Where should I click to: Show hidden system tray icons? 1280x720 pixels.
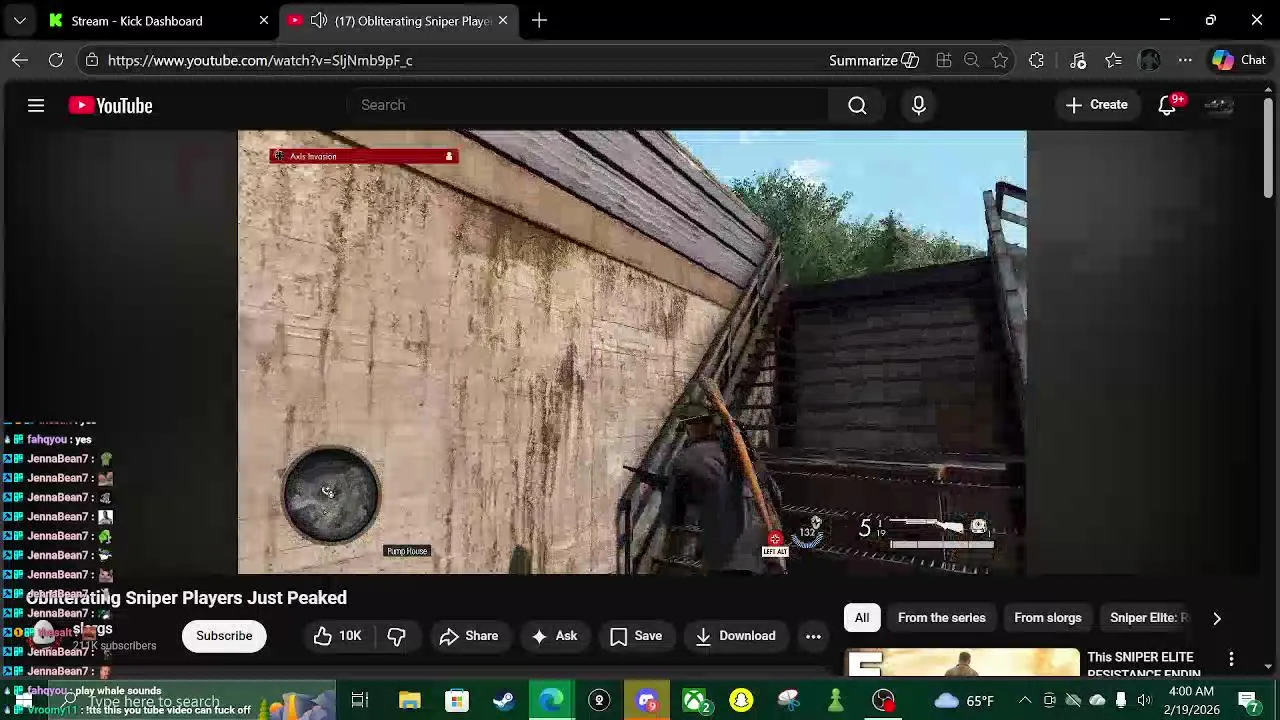(x=1025, y=701)
